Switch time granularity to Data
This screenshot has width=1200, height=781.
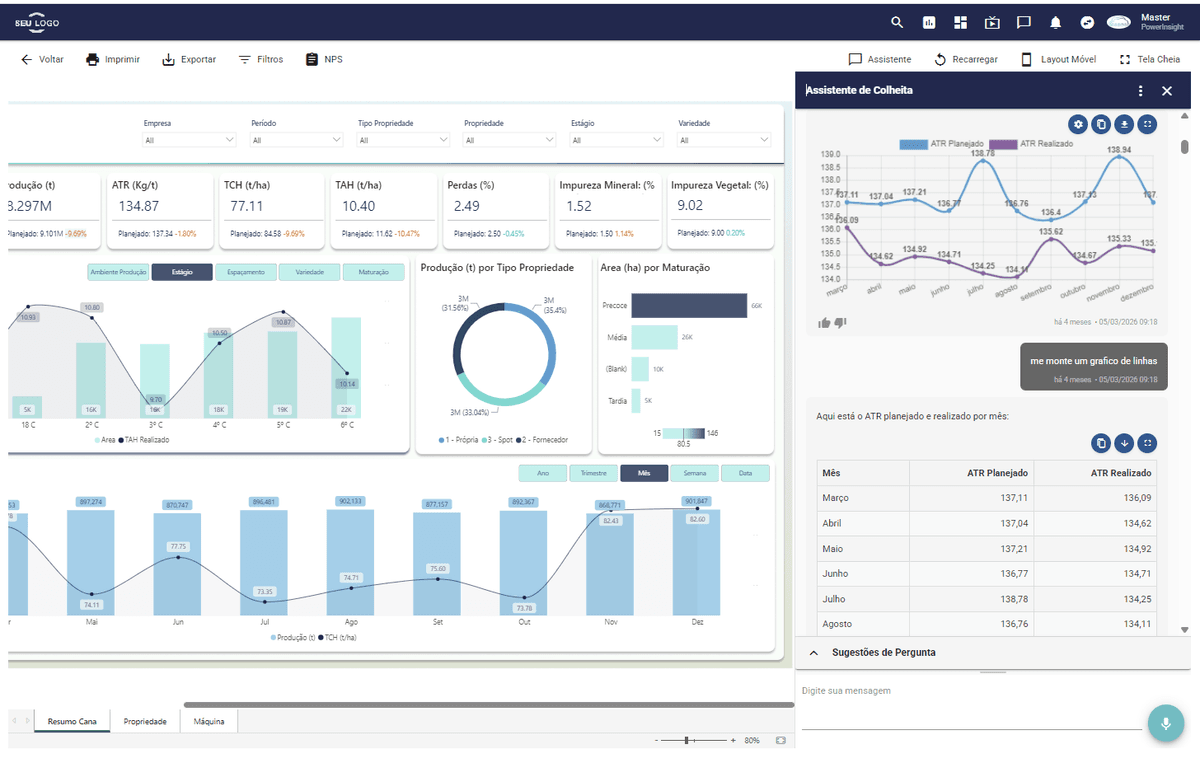746,474
